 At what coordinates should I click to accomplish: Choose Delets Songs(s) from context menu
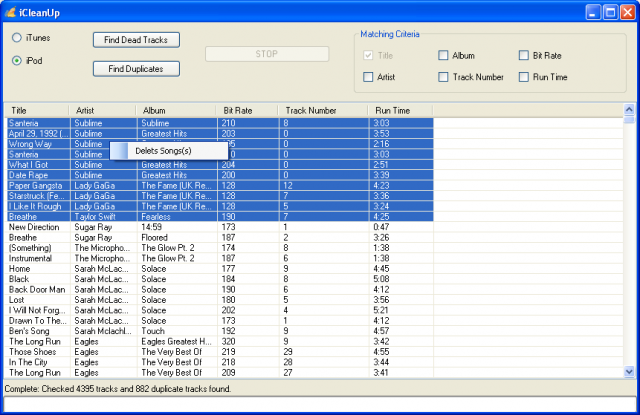point(169,151)
